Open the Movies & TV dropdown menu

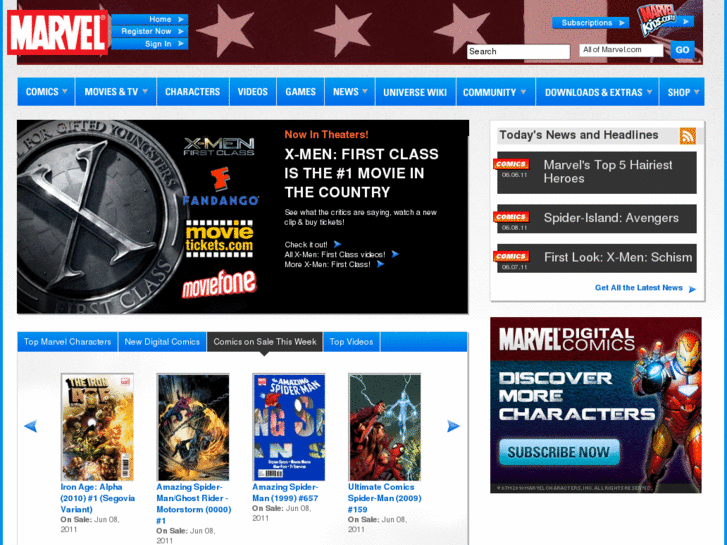pyautogui.click(x=116, y=92)
